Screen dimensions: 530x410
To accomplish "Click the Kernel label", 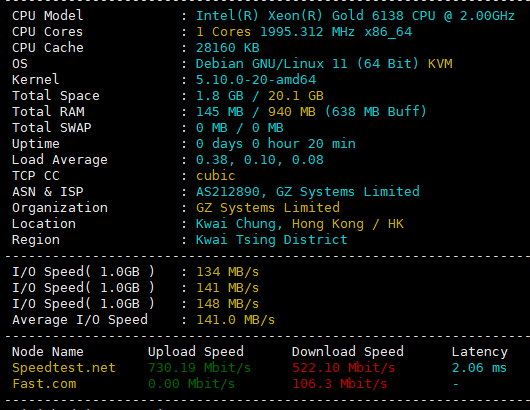I will pos(35,80).
